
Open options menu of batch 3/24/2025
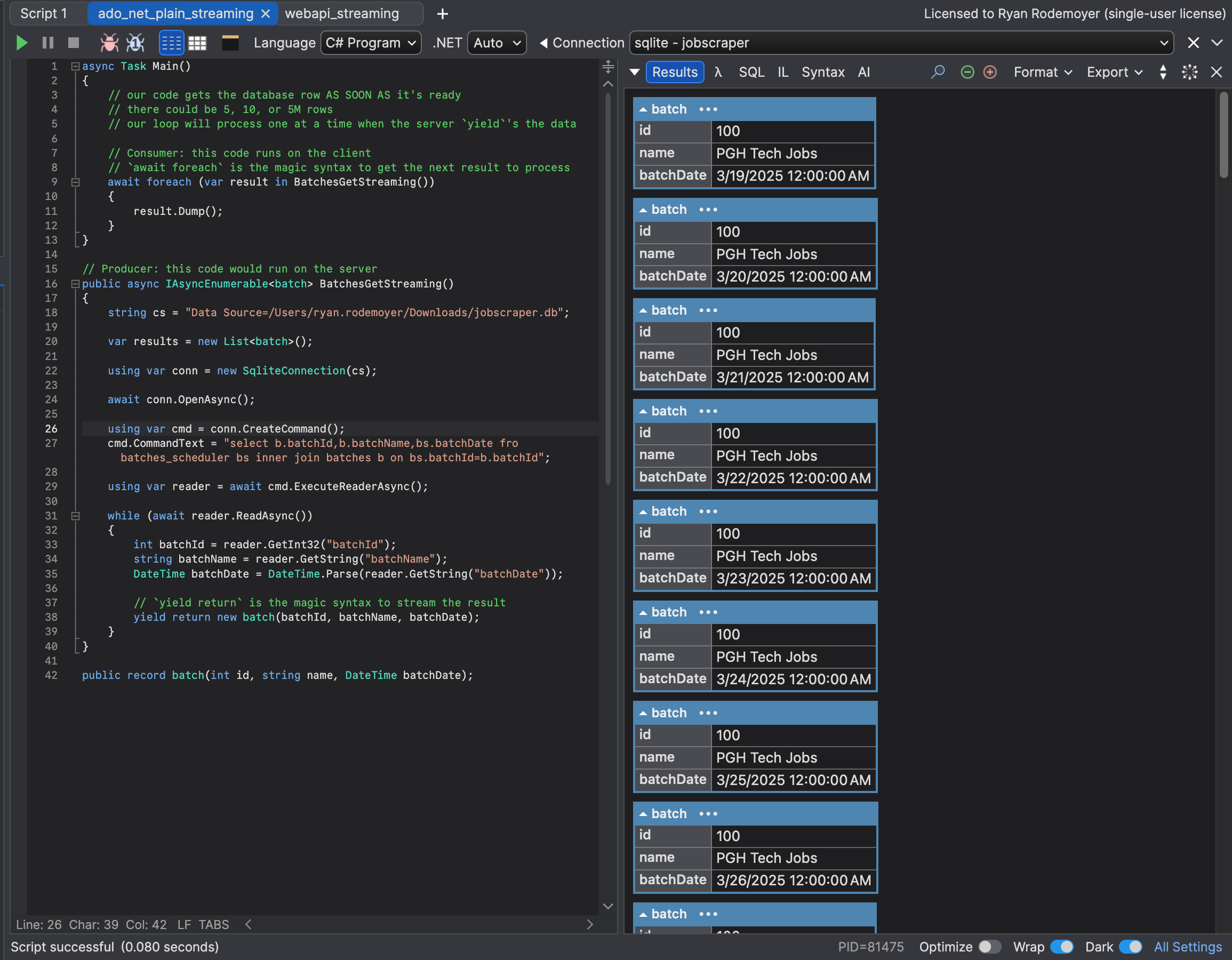[708, 613]
